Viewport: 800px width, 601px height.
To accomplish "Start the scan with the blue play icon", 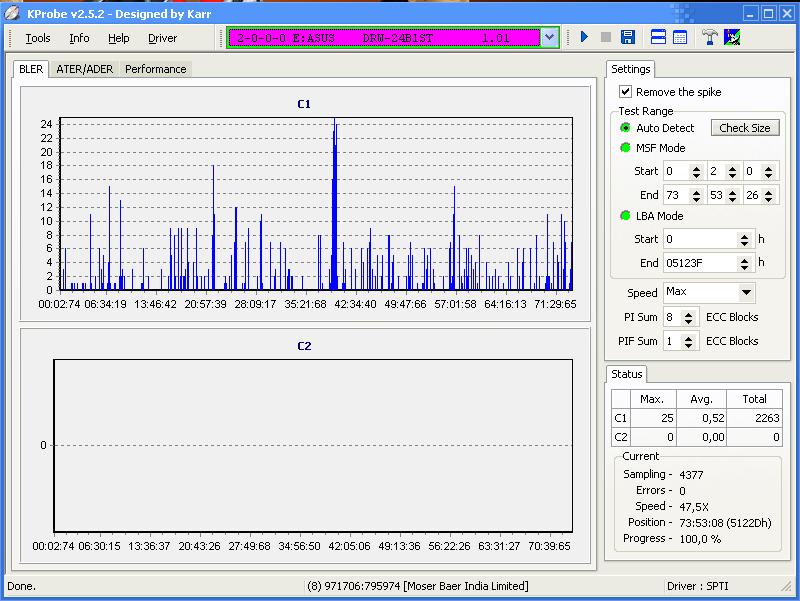I will click(x=584, y=37).
